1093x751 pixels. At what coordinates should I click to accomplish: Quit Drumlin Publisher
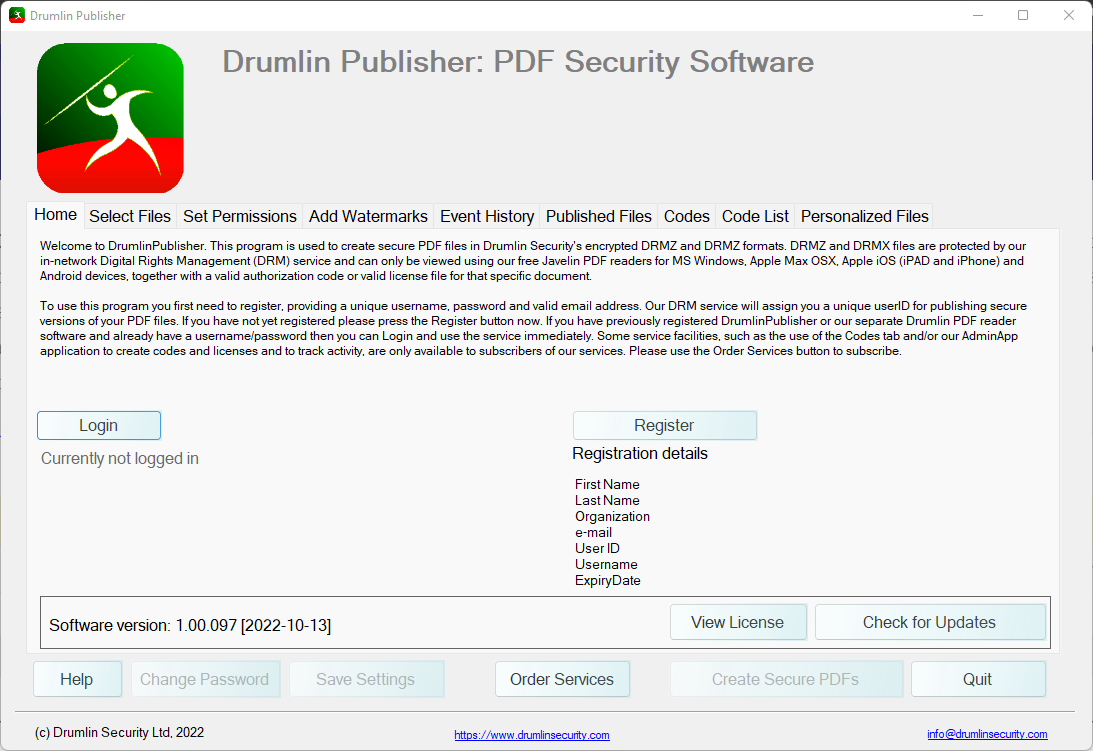coord(978,679)
